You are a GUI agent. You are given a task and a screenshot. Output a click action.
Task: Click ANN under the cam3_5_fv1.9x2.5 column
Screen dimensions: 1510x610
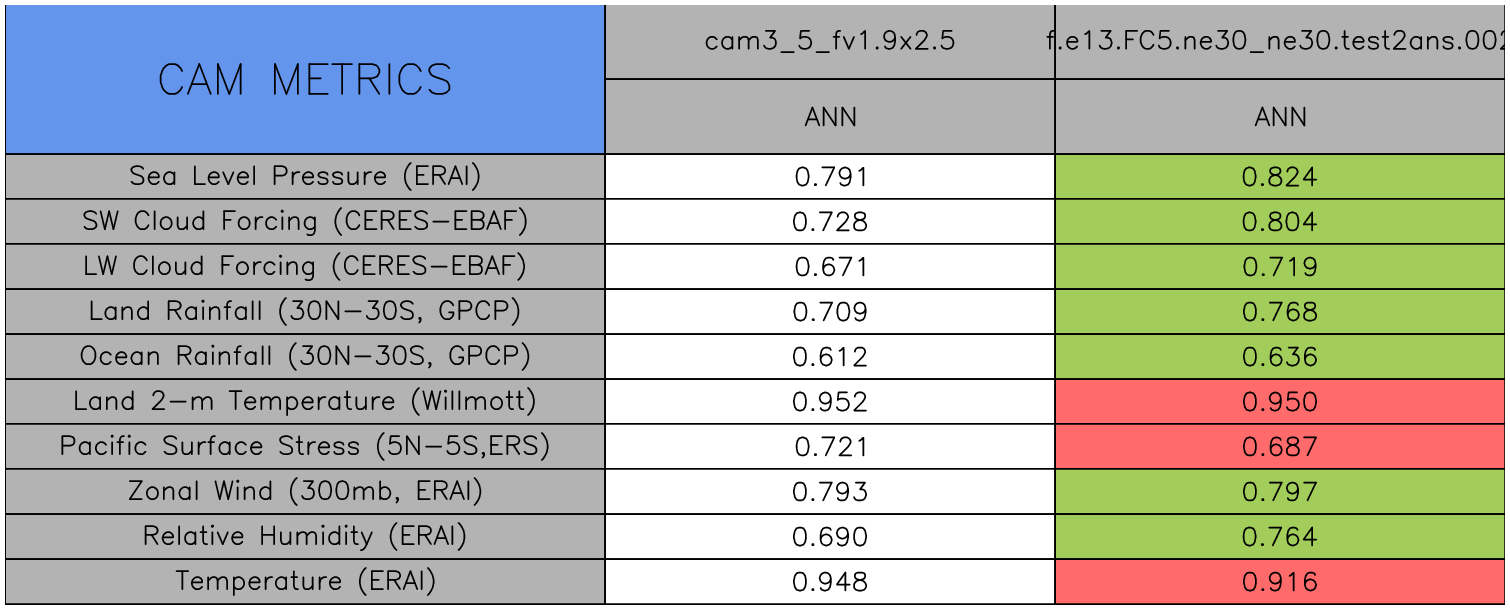coord(830,117)
